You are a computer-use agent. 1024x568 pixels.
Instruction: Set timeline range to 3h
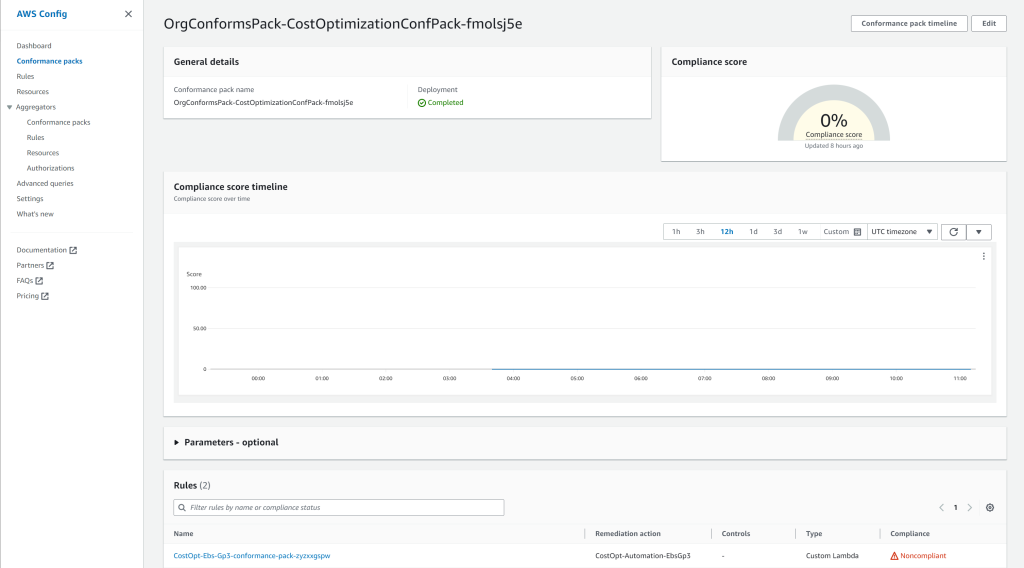click(x=700, y=232)
